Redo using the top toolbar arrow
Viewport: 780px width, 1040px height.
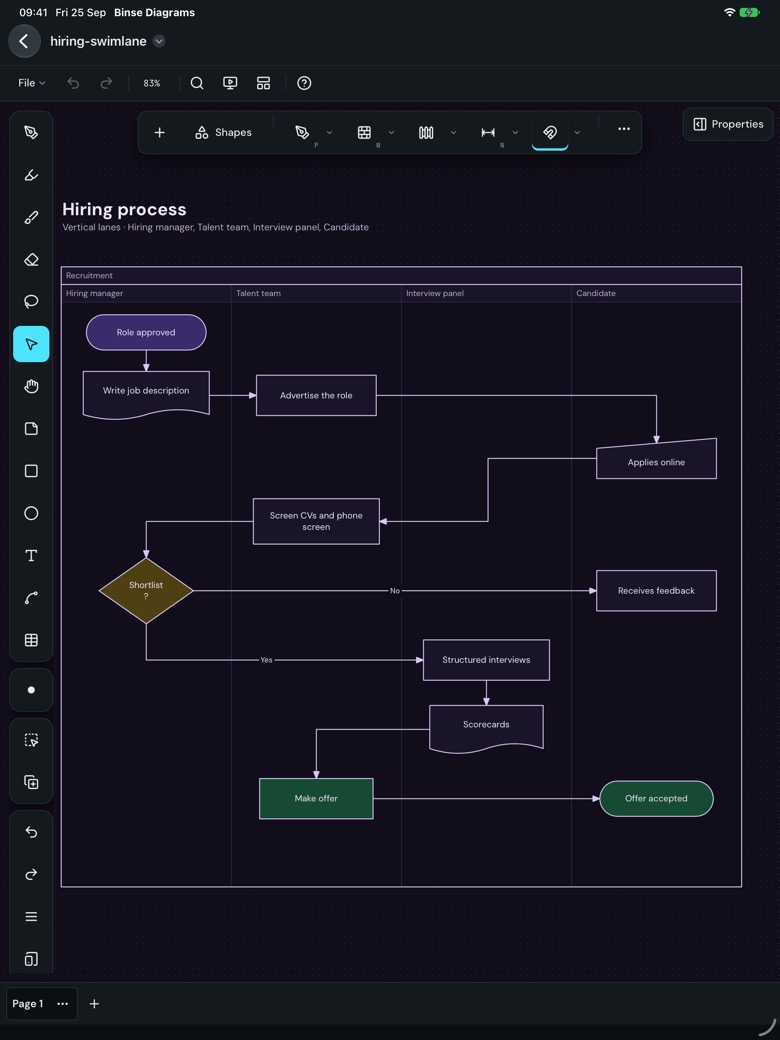point(106,83)
